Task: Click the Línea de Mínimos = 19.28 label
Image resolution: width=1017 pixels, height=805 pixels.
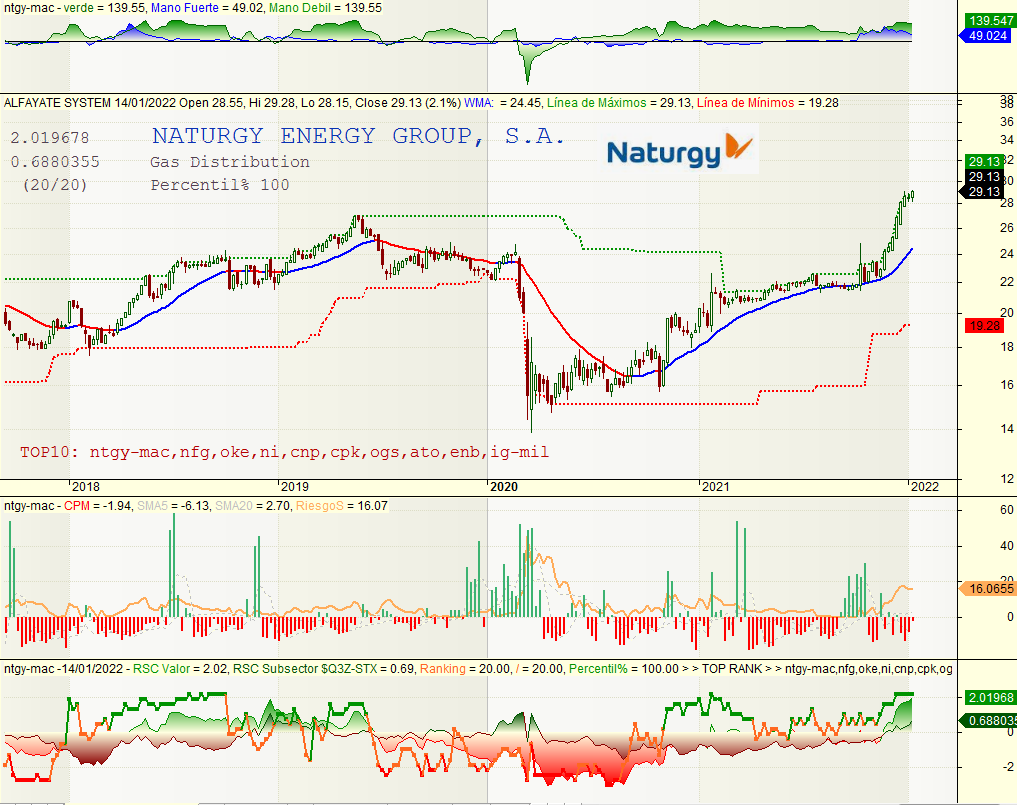Action: [768, 102]
